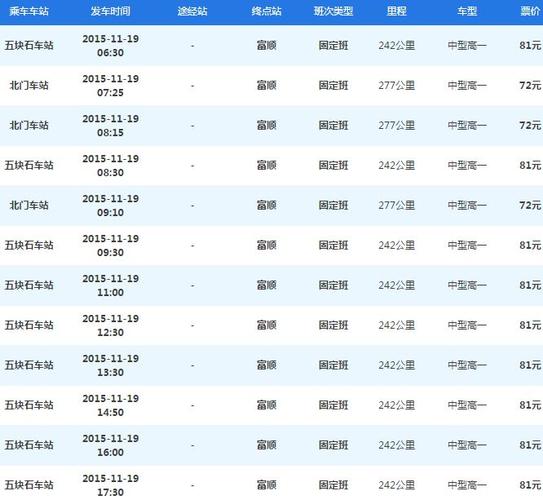Screen dimensions: 543x500
Task: Click the 途经站 column header
Action: click(x=192, y=11)
